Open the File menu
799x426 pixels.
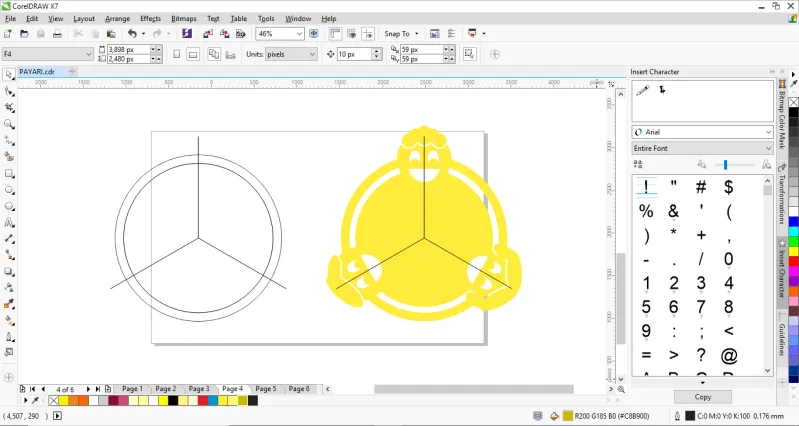10,18
